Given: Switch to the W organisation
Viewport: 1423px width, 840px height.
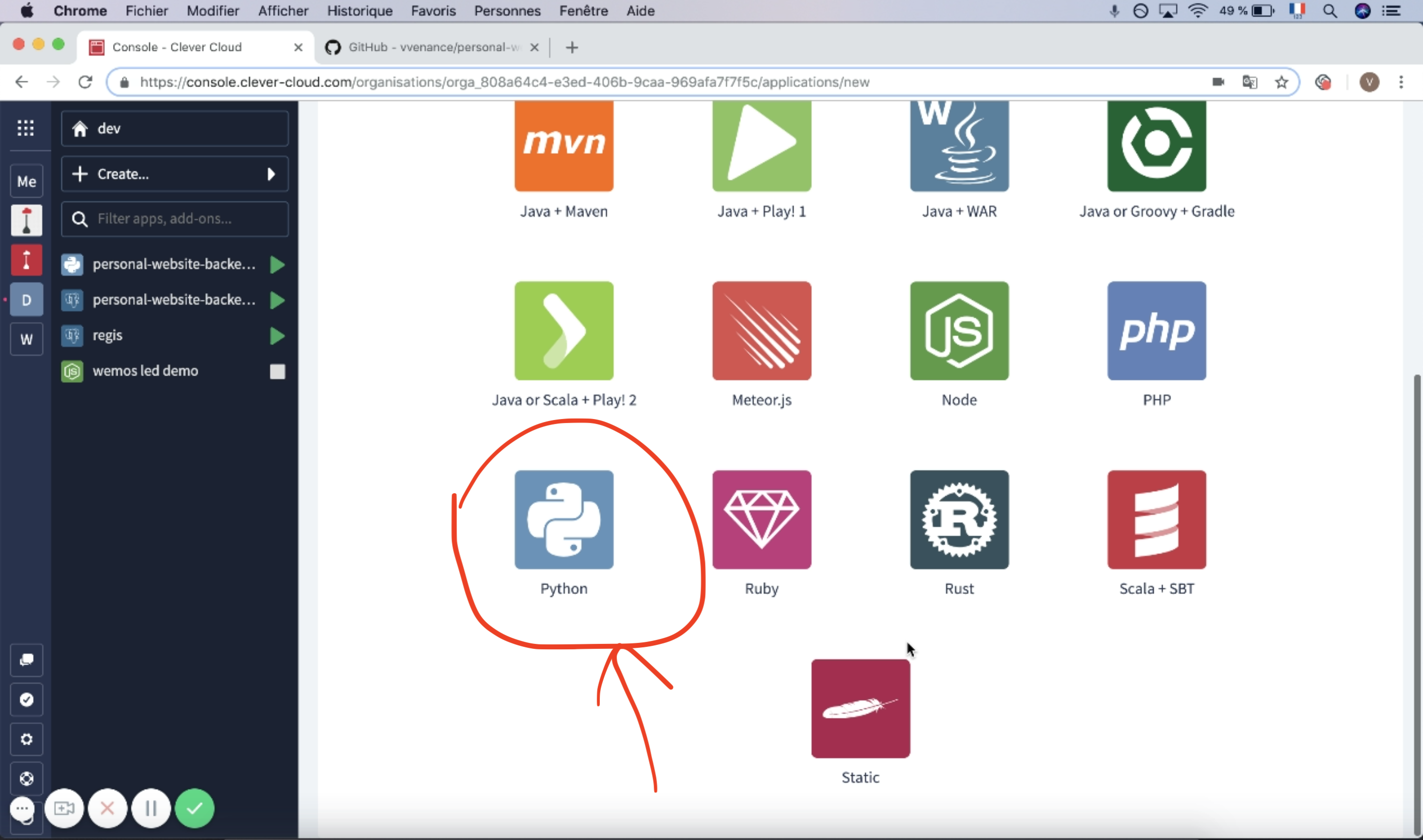Looking at the screenshot, I should (27, 339).
